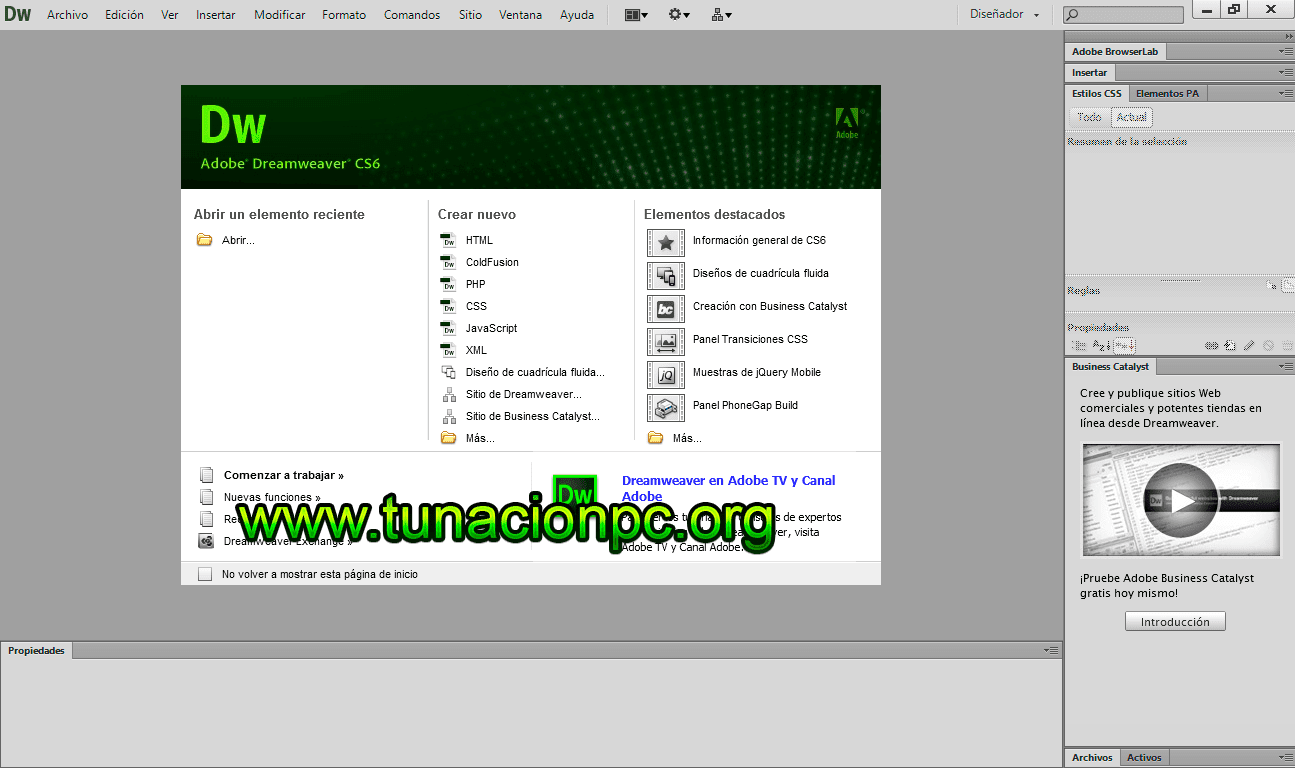Image resolution: width=1295 pixels, height=768 pixels.
Task: Click the JavaScript document icon
Action: click(448, 328)
